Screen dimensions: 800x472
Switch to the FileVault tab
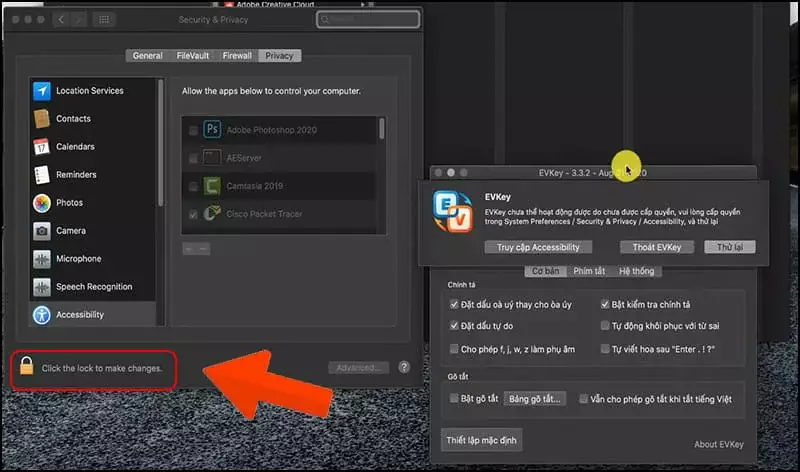pyautogui.click(x=193, y=56)
